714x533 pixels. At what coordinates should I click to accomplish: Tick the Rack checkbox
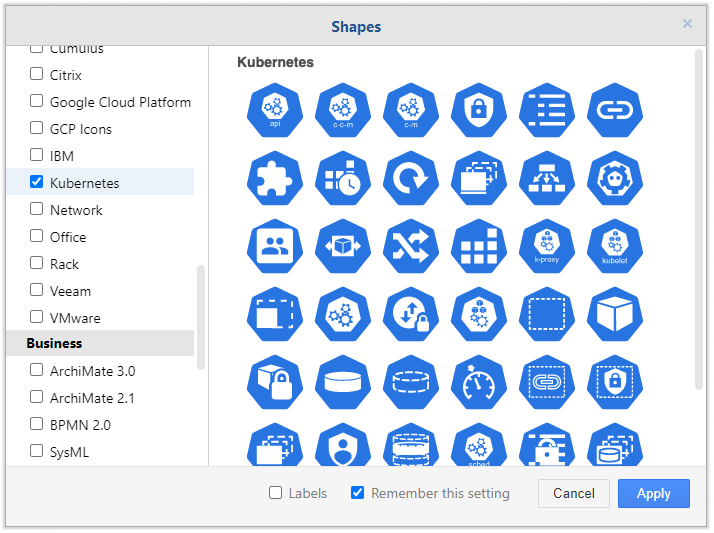36,263
